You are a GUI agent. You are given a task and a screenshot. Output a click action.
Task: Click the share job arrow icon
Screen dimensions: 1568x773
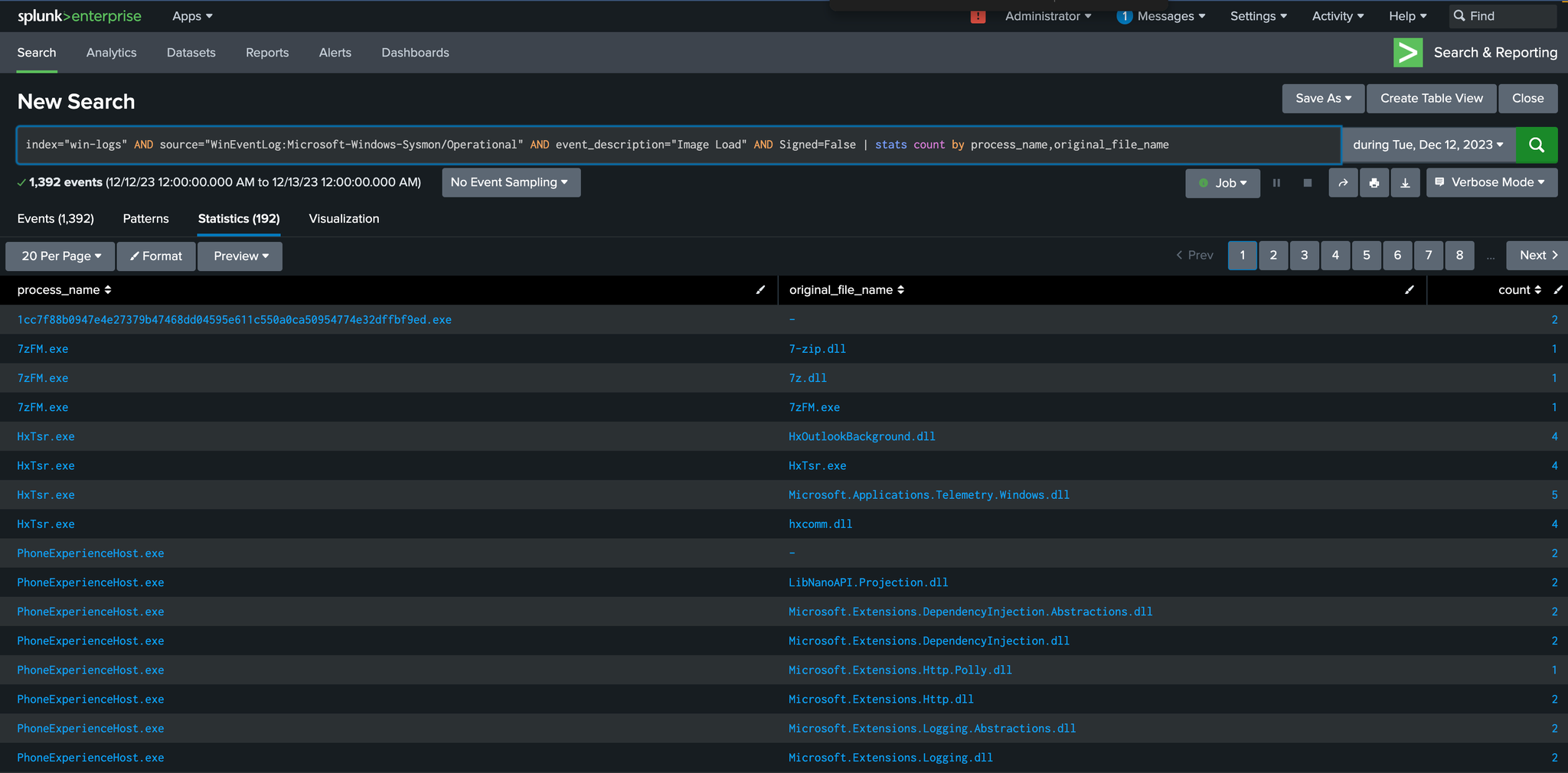point(1343,183)
